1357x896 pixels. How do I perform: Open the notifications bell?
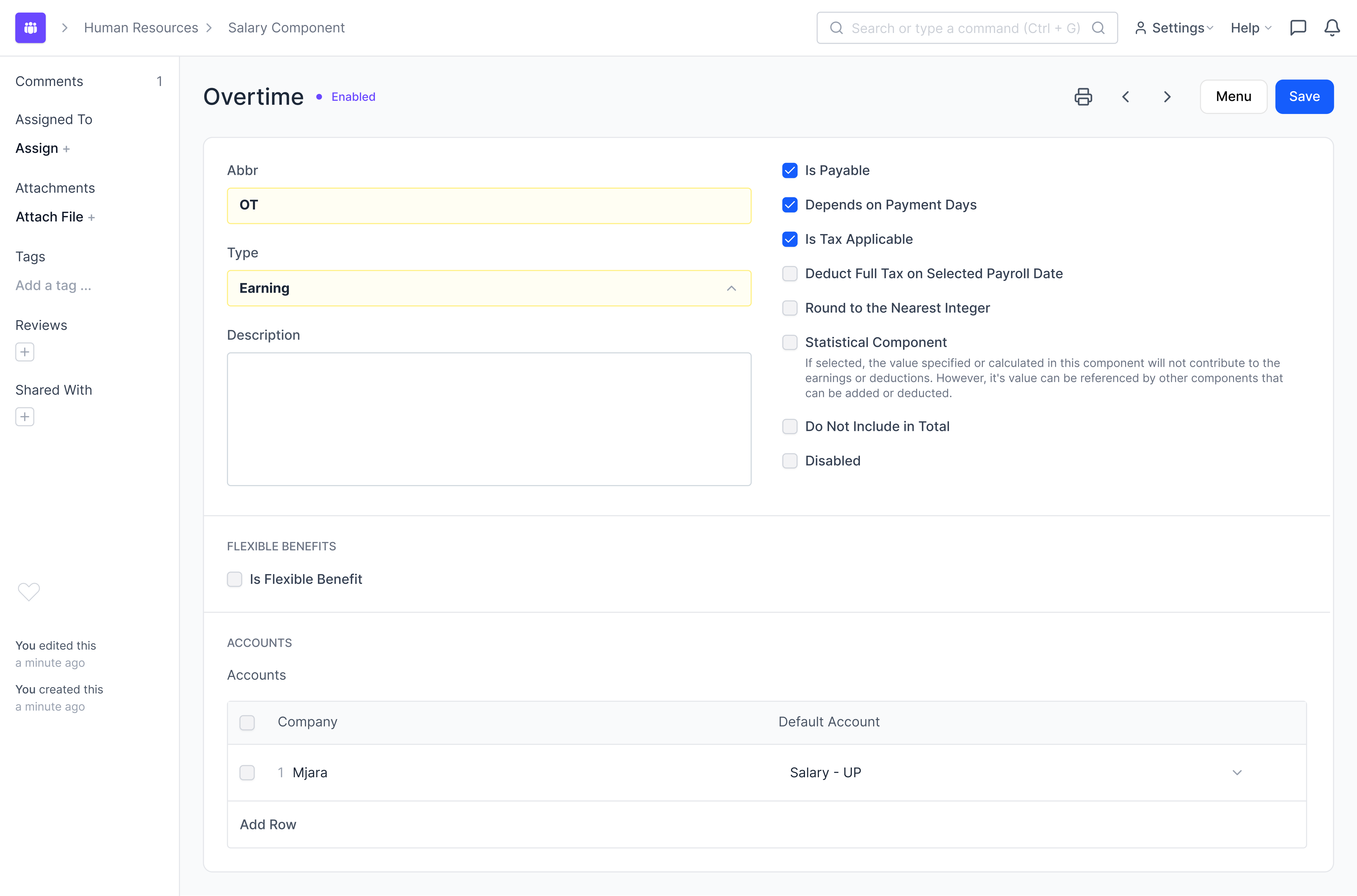[x=1332, y=27]
